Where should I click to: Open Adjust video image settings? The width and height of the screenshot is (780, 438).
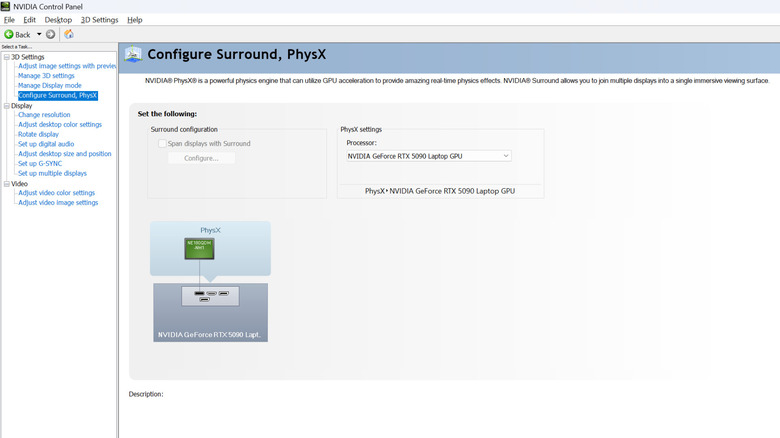[58, 203]
